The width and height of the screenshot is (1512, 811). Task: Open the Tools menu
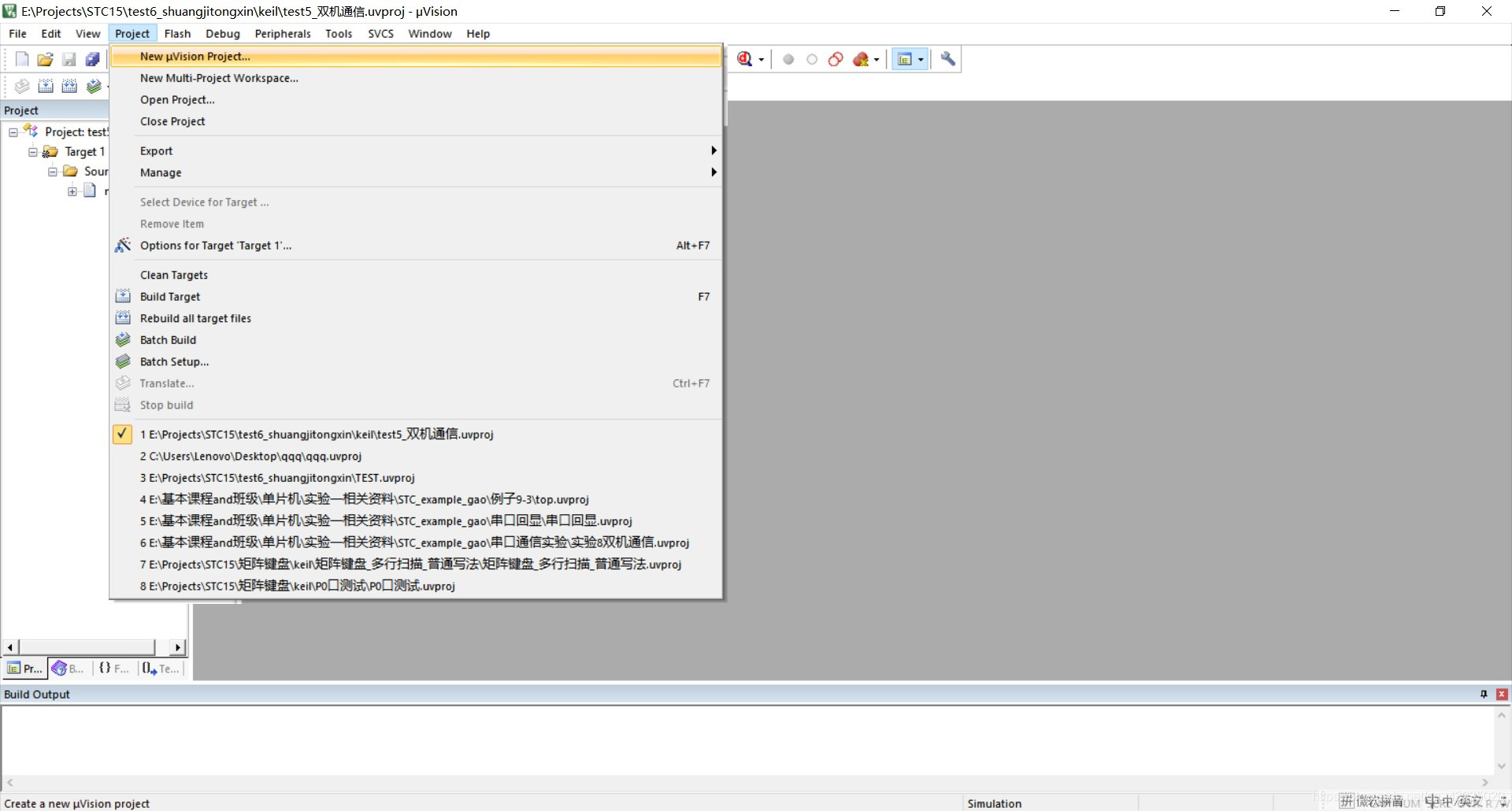(x=339, y=33)
